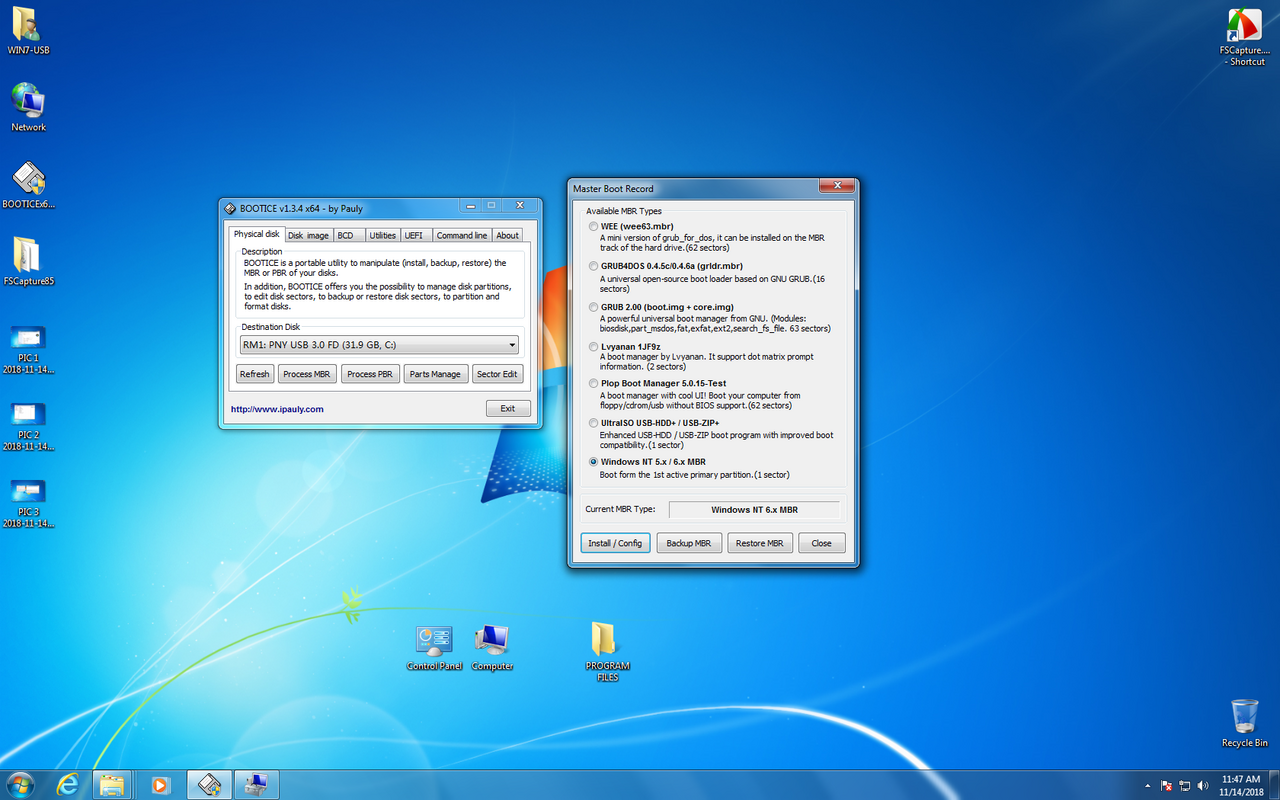Click the Process MBR button
Screen dimensions: 1280x800
[x=306, y=374]
